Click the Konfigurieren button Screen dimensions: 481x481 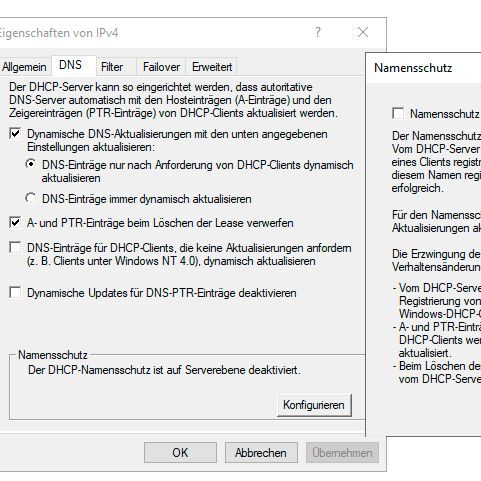[x=314, y=405]
